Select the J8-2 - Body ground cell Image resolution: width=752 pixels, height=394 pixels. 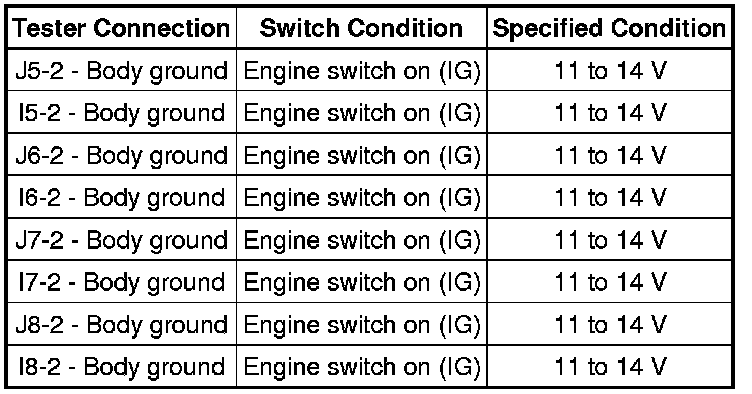[x=122, y=324]
